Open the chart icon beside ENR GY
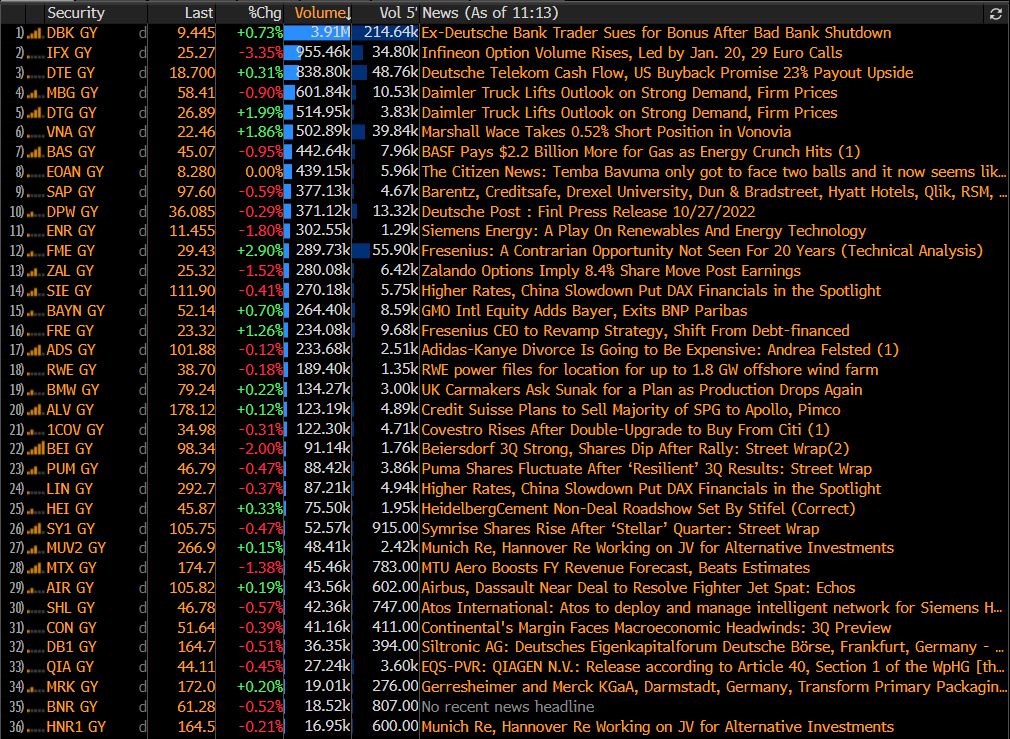 (x=35, y=232)
